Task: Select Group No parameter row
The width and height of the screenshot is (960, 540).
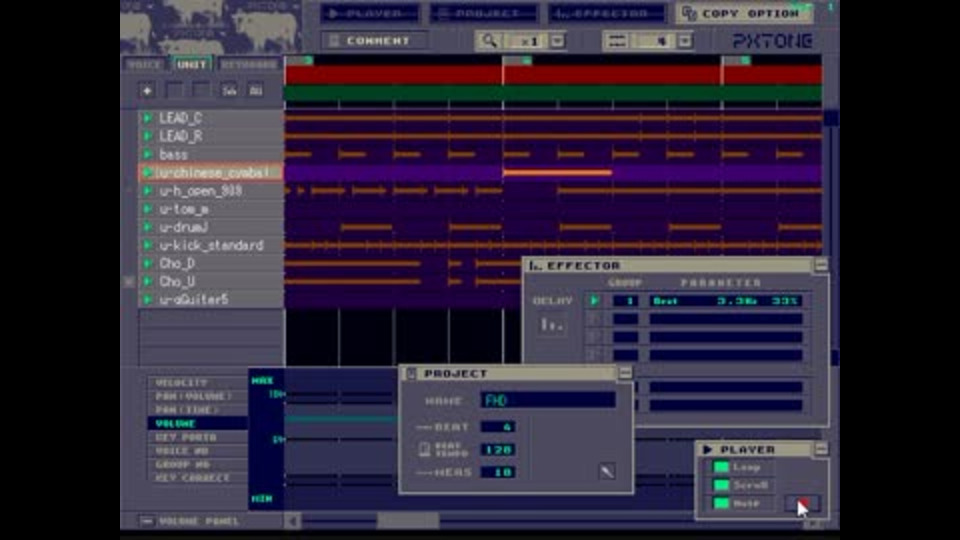Action: point(197,464)
